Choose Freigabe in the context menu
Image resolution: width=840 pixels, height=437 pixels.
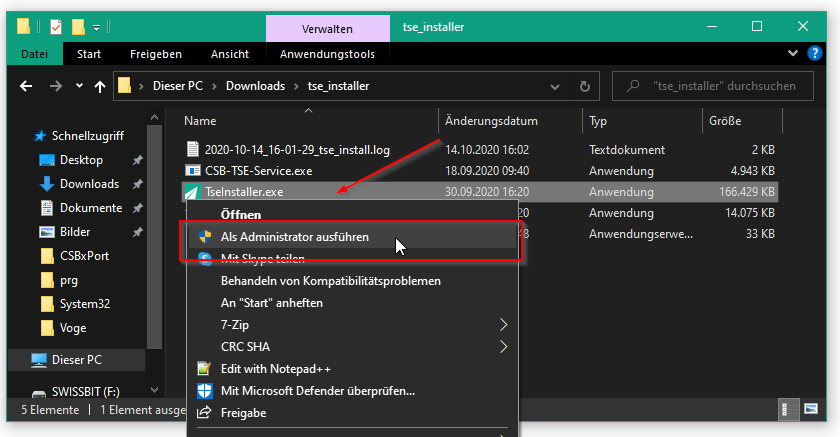pyautogui.click(x=352, y=413)
